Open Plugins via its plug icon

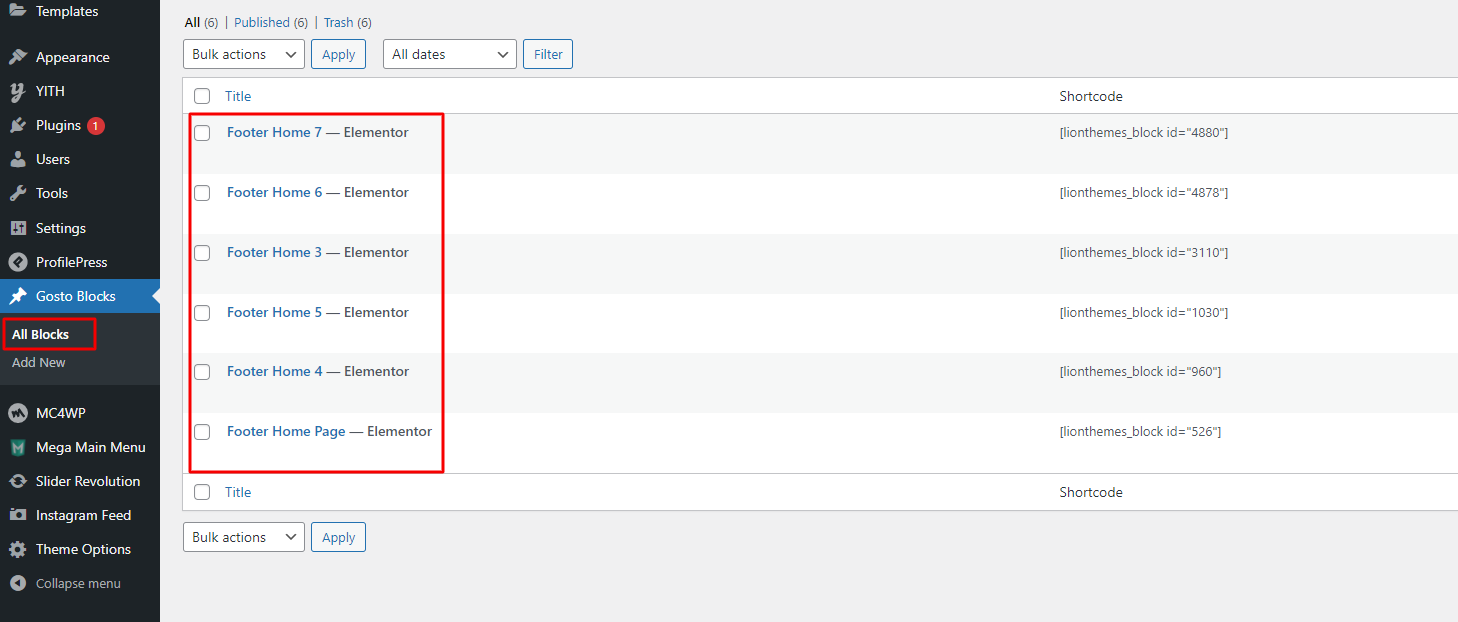(17, 125)
